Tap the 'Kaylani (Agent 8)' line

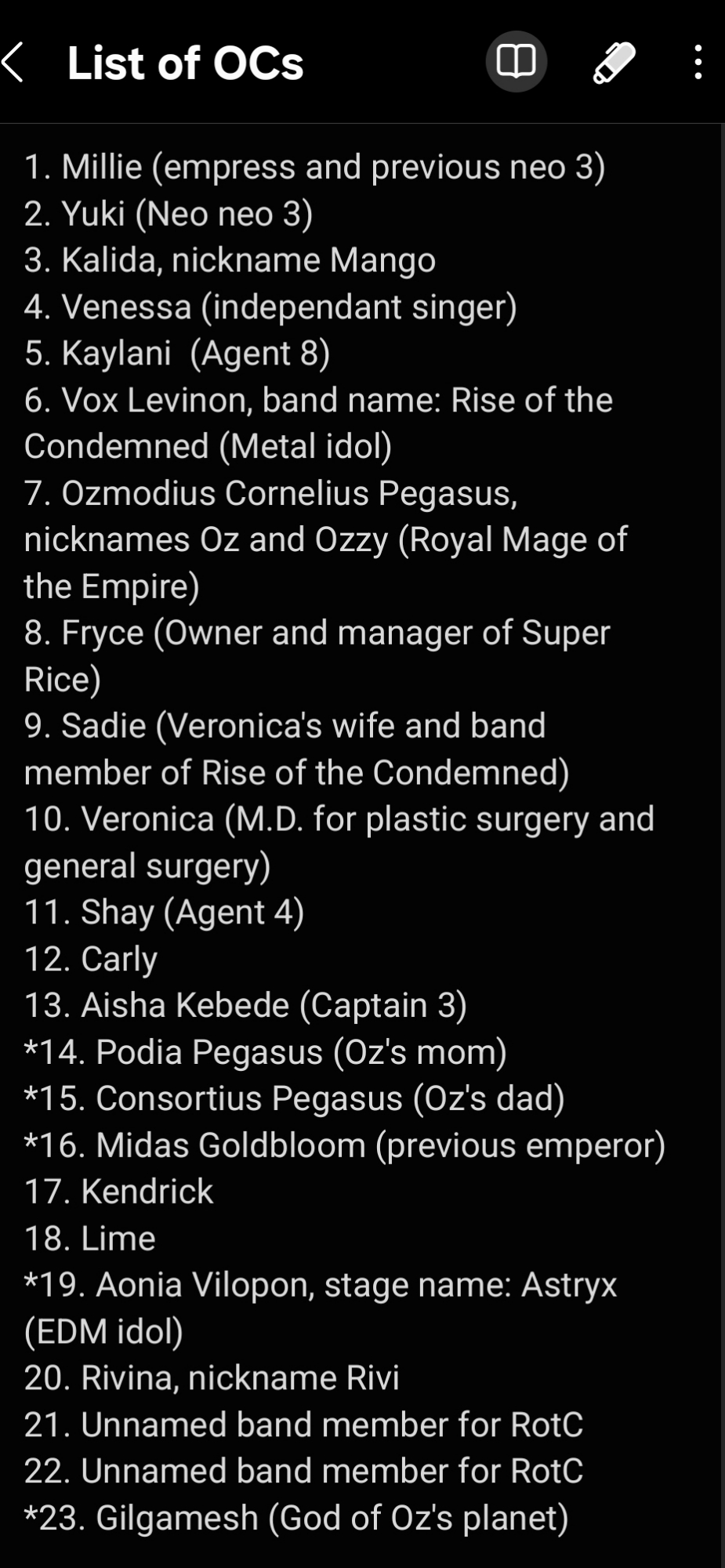pos(177,354)
